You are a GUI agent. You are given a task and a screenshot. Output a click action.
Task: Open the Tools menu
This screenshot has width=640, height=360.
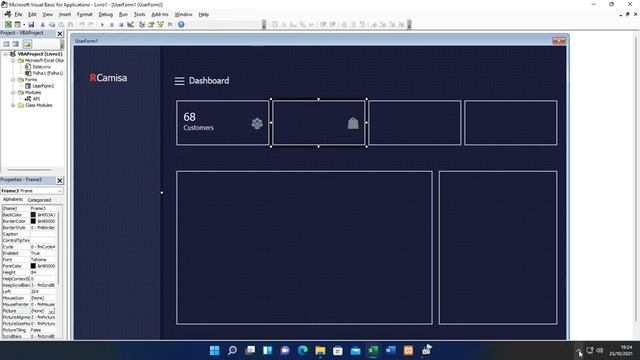(139, 14)
